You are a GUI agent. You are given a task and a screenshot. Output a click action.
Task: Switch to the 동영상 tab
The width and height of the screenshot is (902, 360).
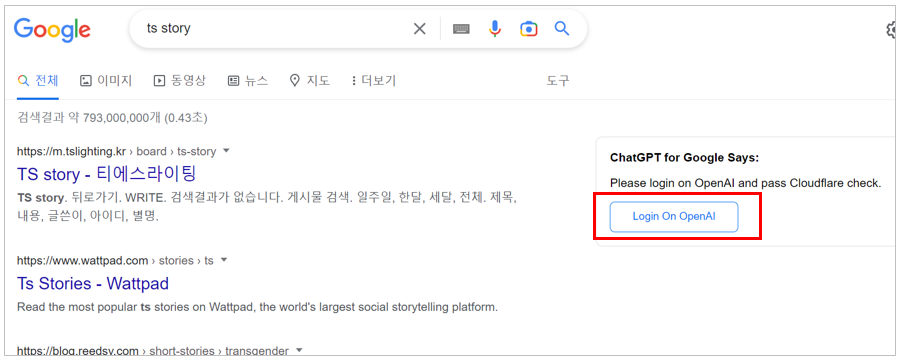[179, 81]
